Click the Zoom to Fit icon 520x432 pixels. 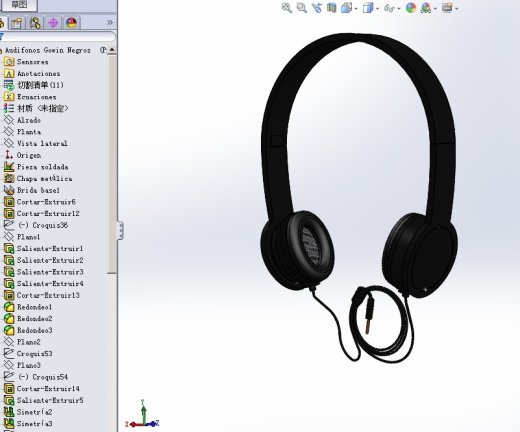coord(286,8)
